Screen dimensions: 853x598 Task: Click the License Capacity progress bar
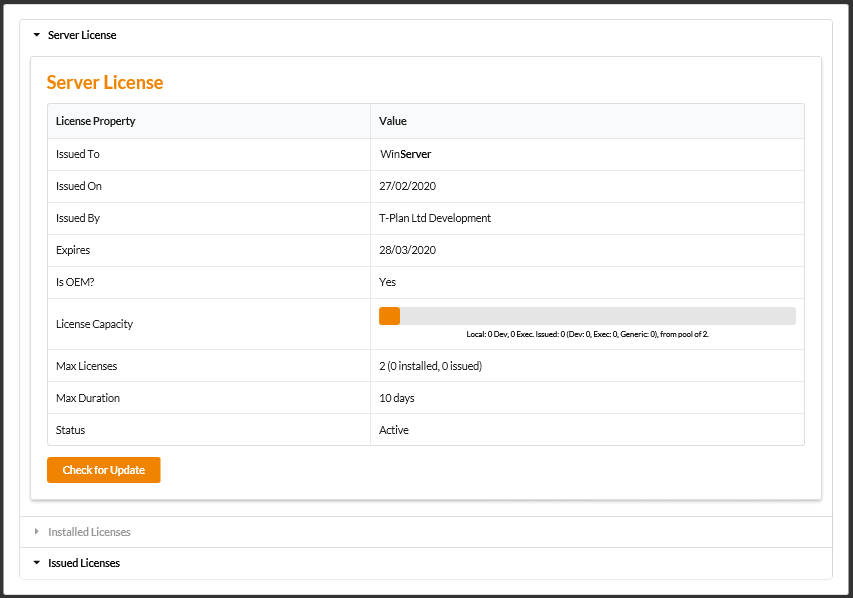pyautogui.click(x=587, y=316)
